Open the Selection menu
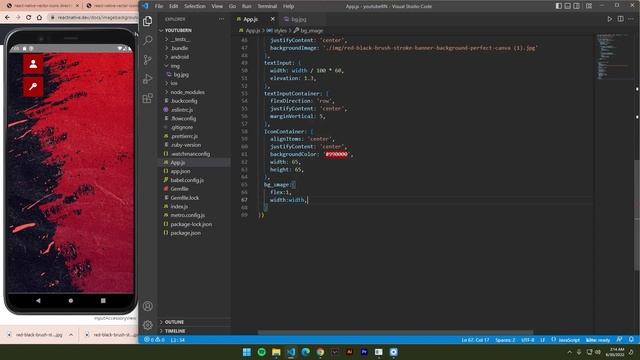 point(195,6)
